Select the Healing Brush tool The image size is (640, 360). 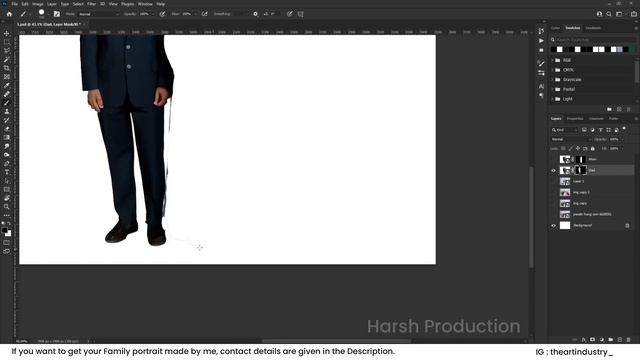(x=7, y=94)
